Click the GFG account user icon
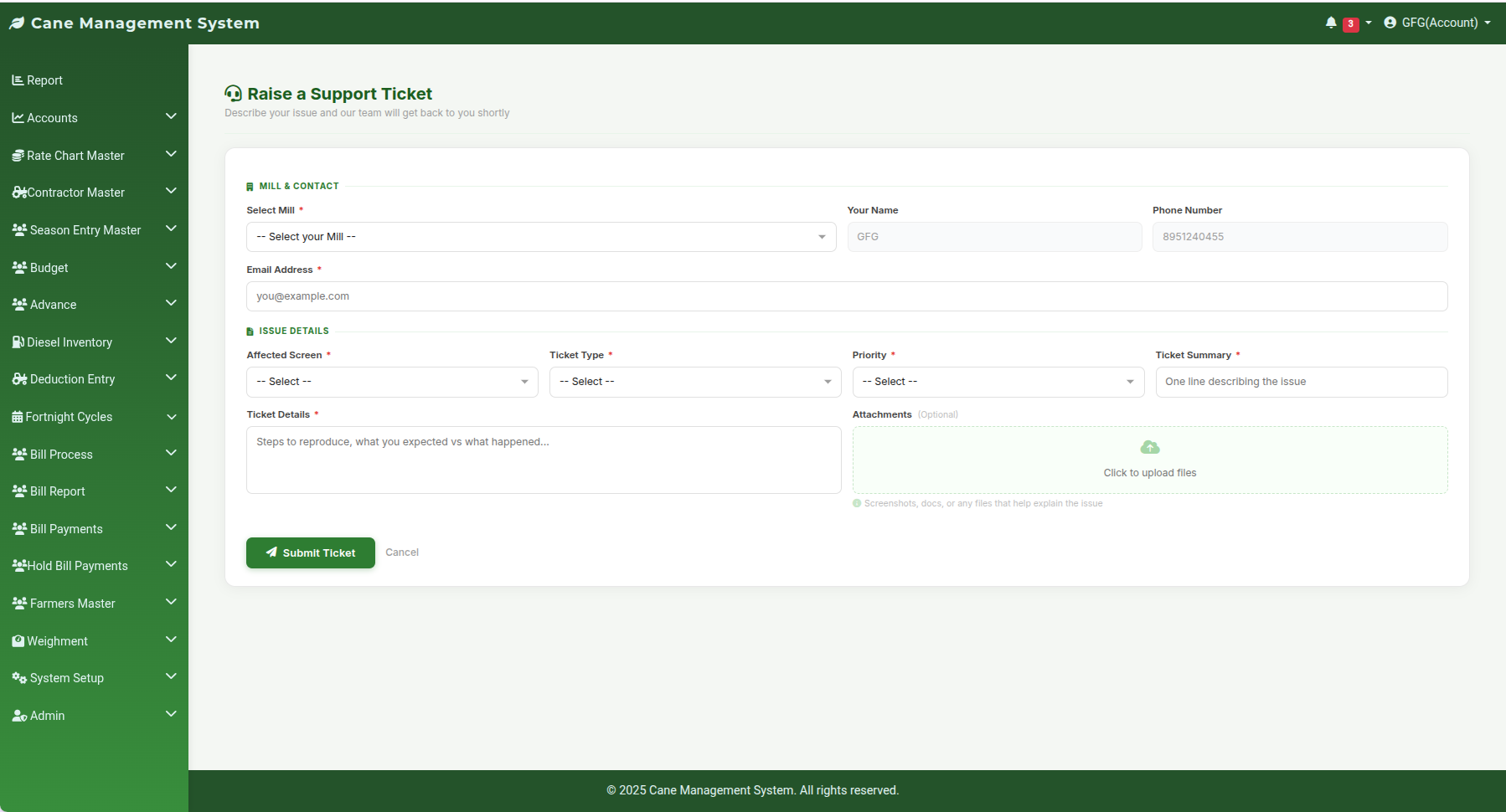Screen dimensions: 1506x812 pos(1390,23)
